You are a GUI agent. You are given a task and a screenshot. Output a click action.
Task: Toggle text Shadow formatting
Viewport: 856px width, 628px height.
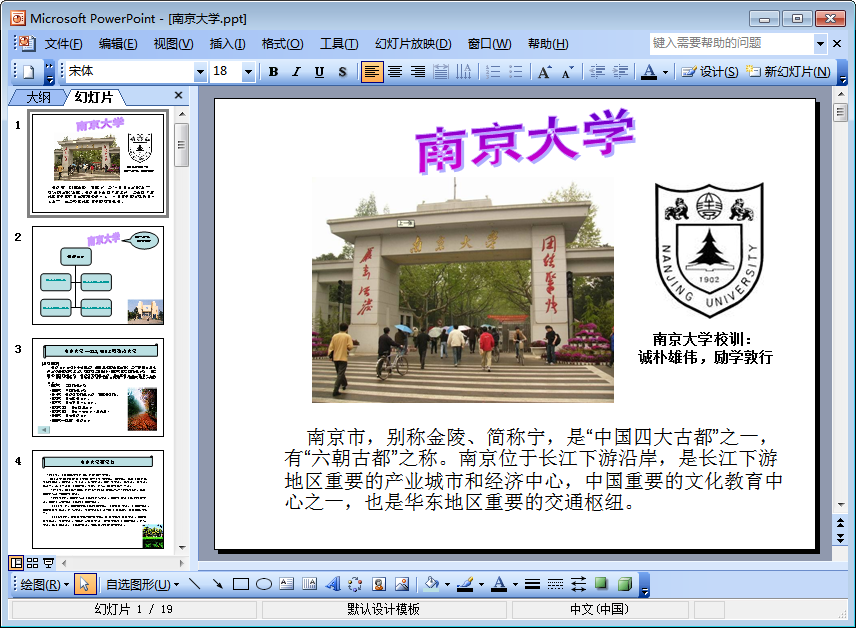point(342,72)
